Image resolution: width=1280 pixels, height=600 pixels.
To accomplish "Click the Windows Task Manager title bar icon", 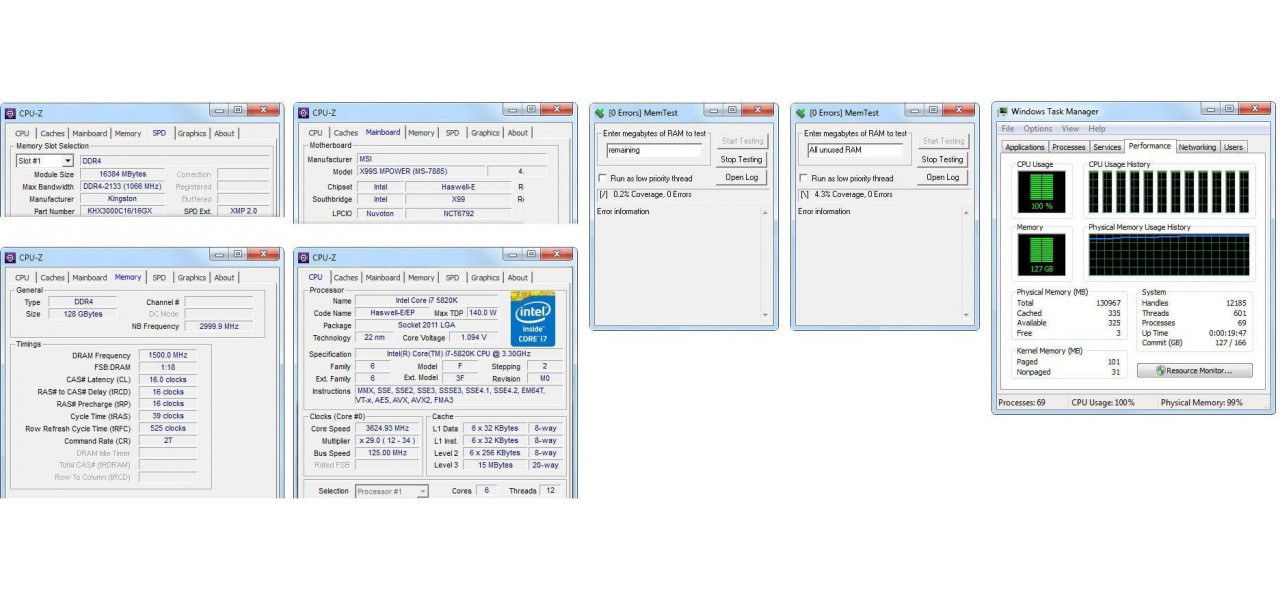I will [x=1003, y=112].
